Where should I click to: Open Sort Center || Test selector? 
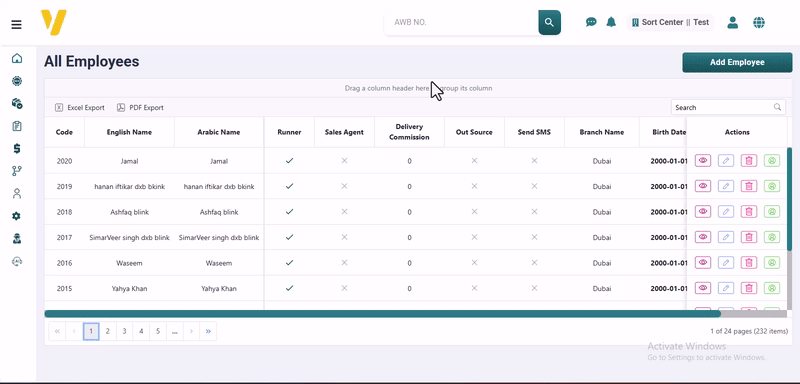(x=670, y=22)
